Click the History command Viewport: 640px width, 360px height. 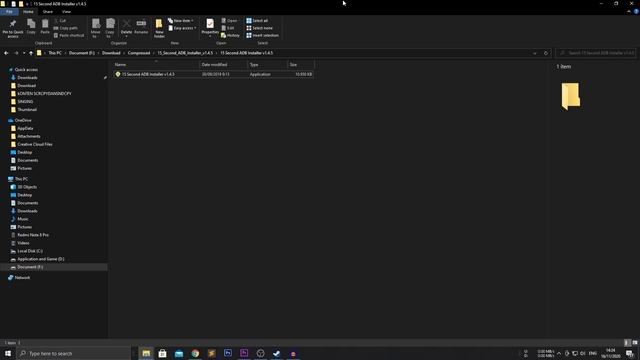click(230, 36)
